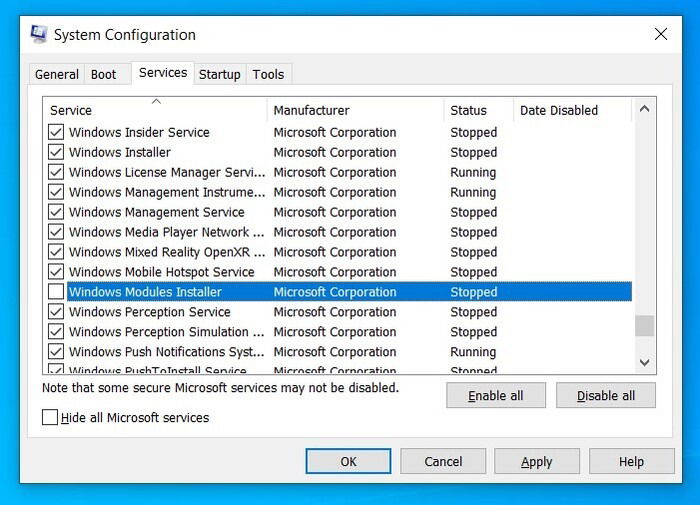
Task: Sort by the Service column header
Action: (x=155, y=110)
